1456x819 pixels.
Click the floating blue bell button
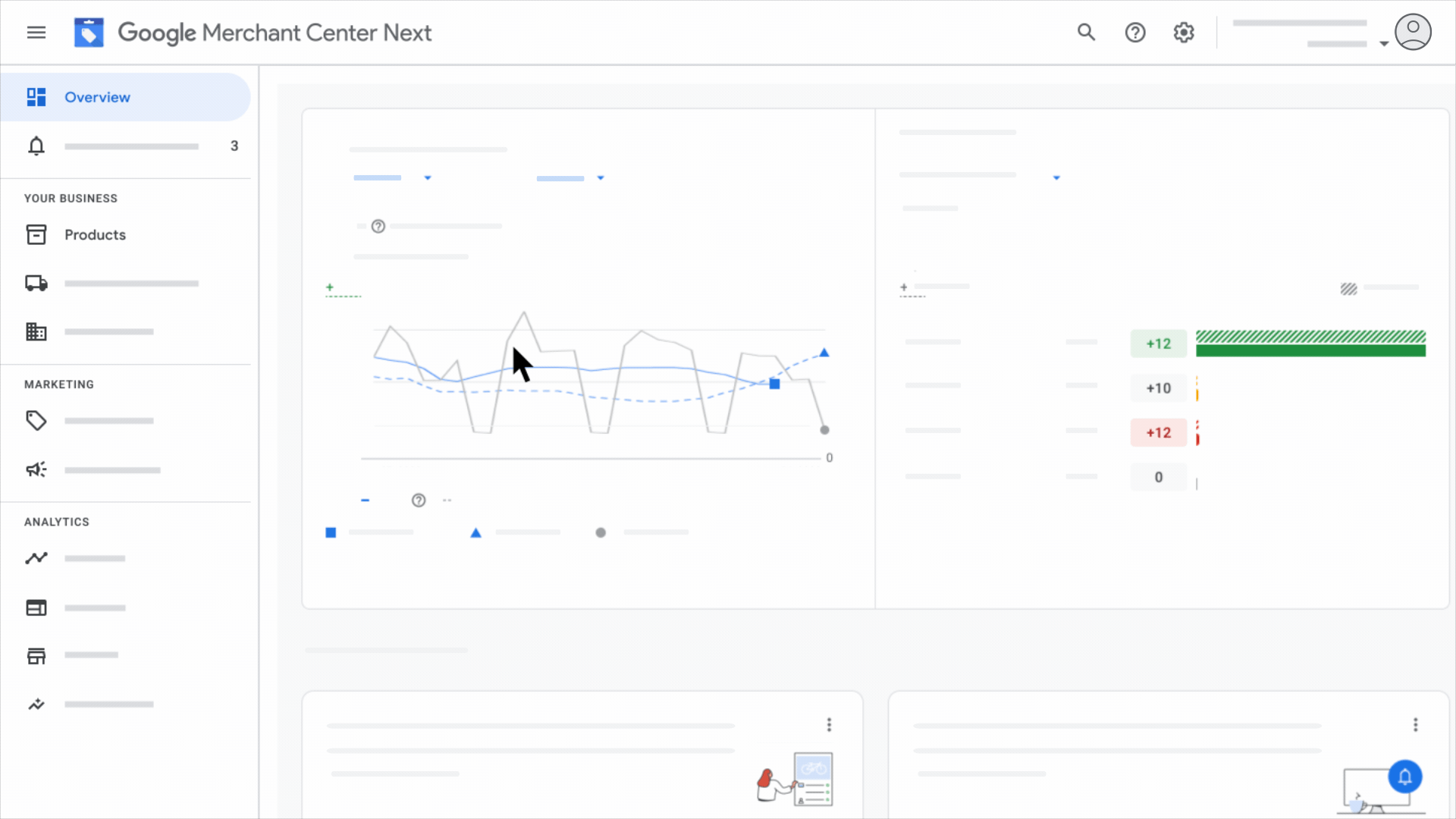point(1404,777)
